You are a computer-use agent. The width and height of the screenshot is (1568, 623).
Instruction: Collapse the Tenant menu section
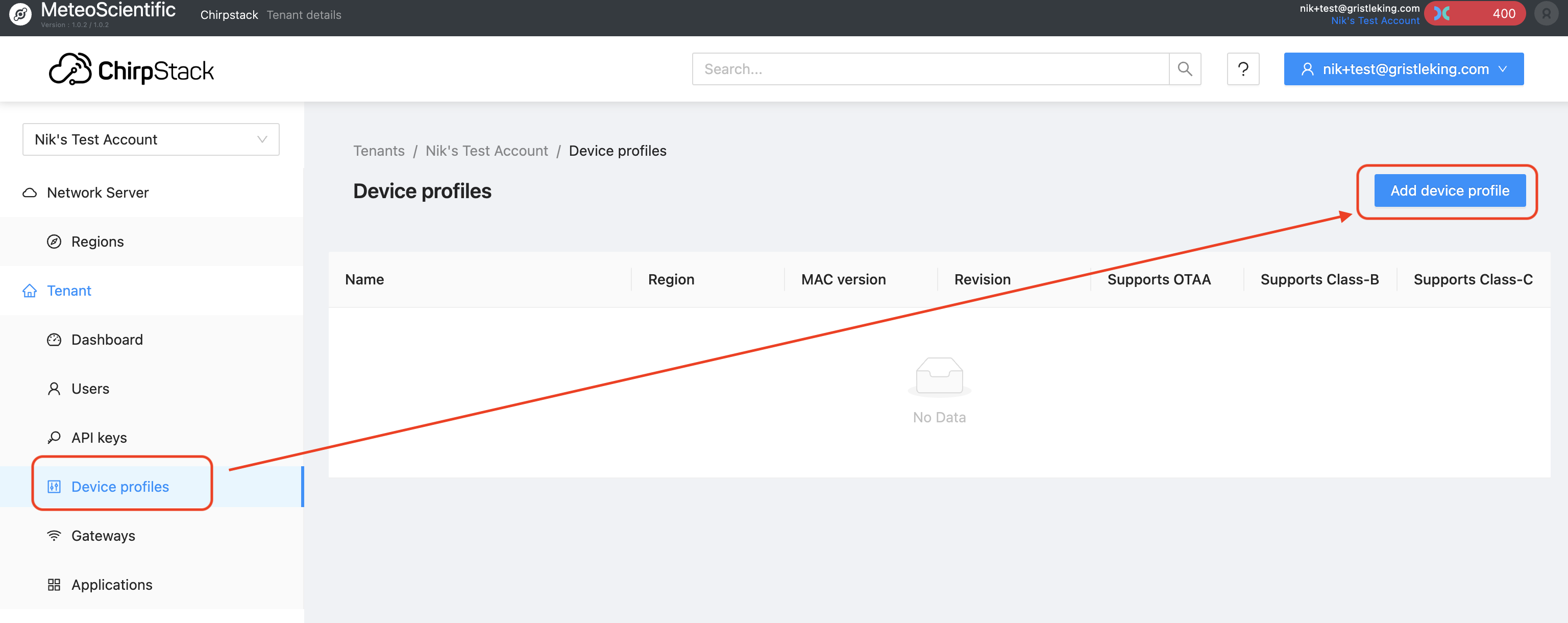click(69, 291)
